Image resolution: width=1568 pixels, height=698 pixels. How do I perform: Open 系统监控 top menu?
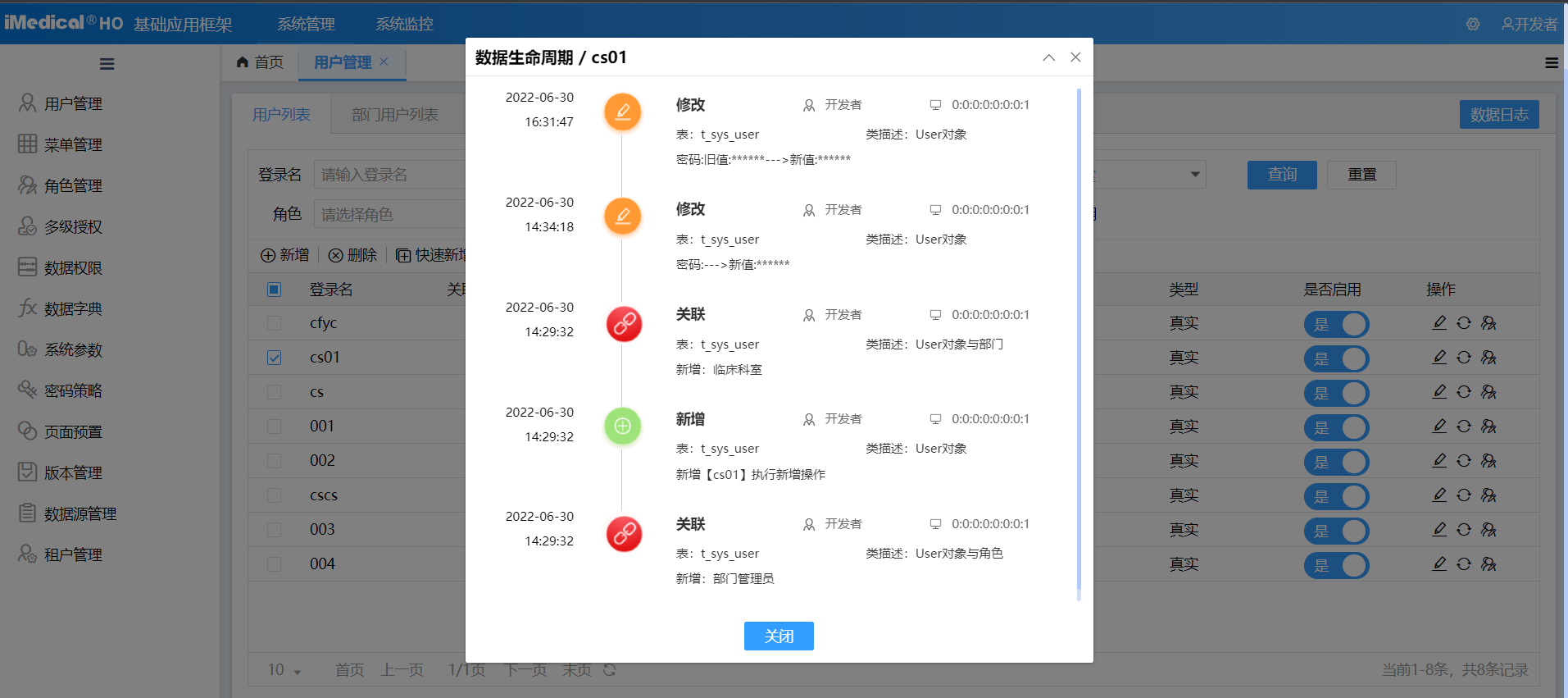pyautogui.click(x=404, y=25)
